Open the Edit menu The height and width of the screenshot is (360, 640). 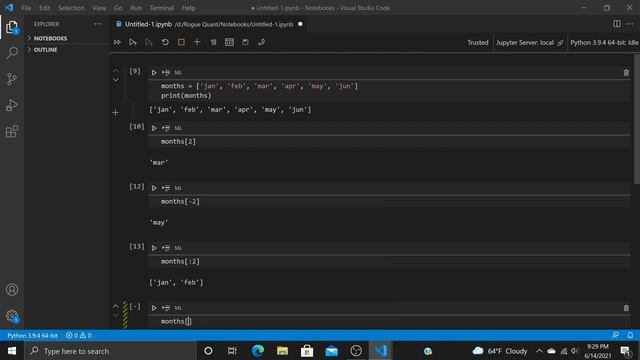(x=44, y=8)
